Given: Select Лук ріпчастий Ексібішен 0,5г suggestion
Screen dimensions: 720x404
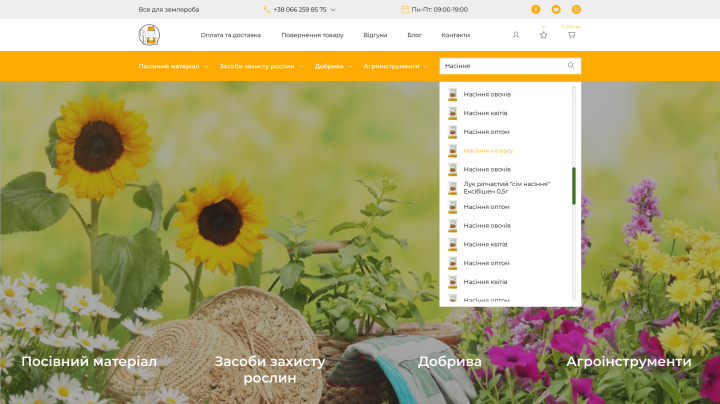Looking at the screenshot, I should point(506,188).
